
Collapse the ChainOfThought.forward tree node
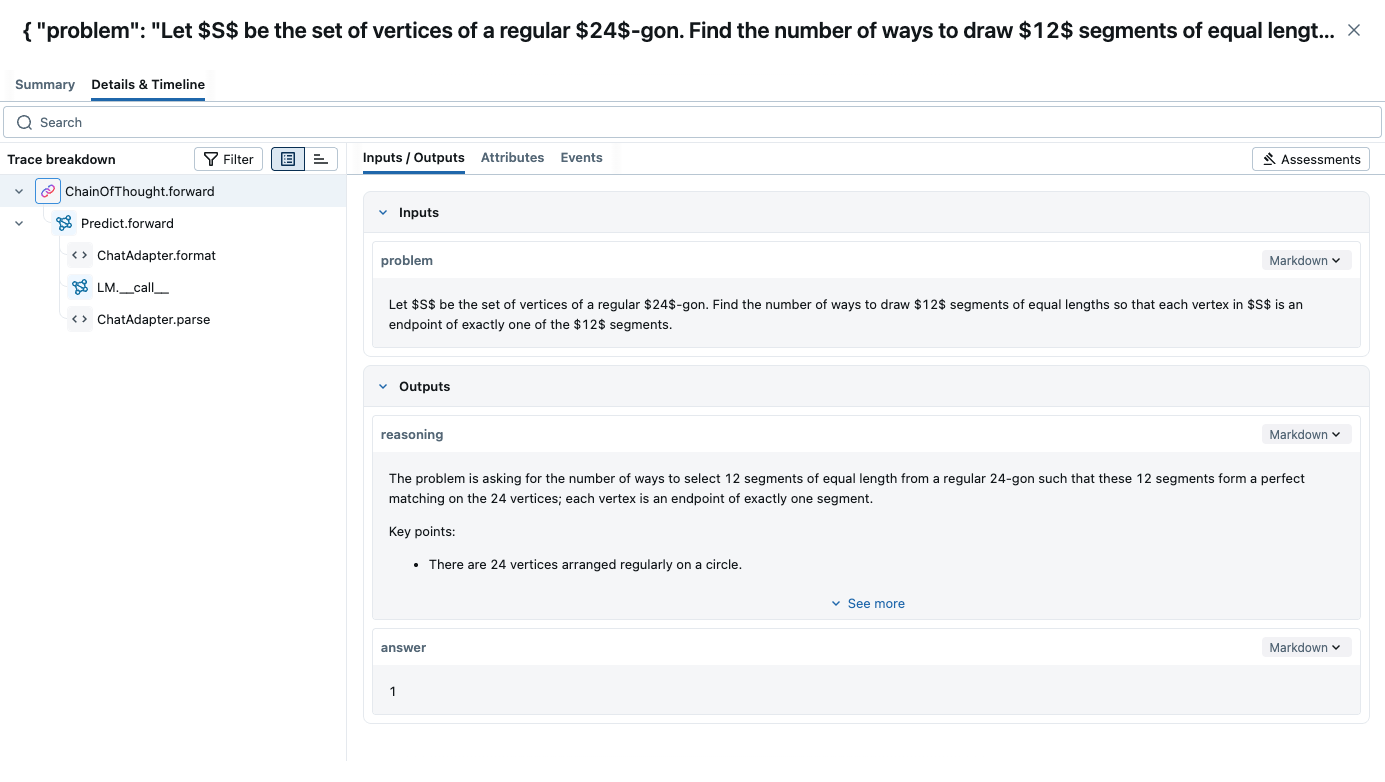tap(19, 191)
